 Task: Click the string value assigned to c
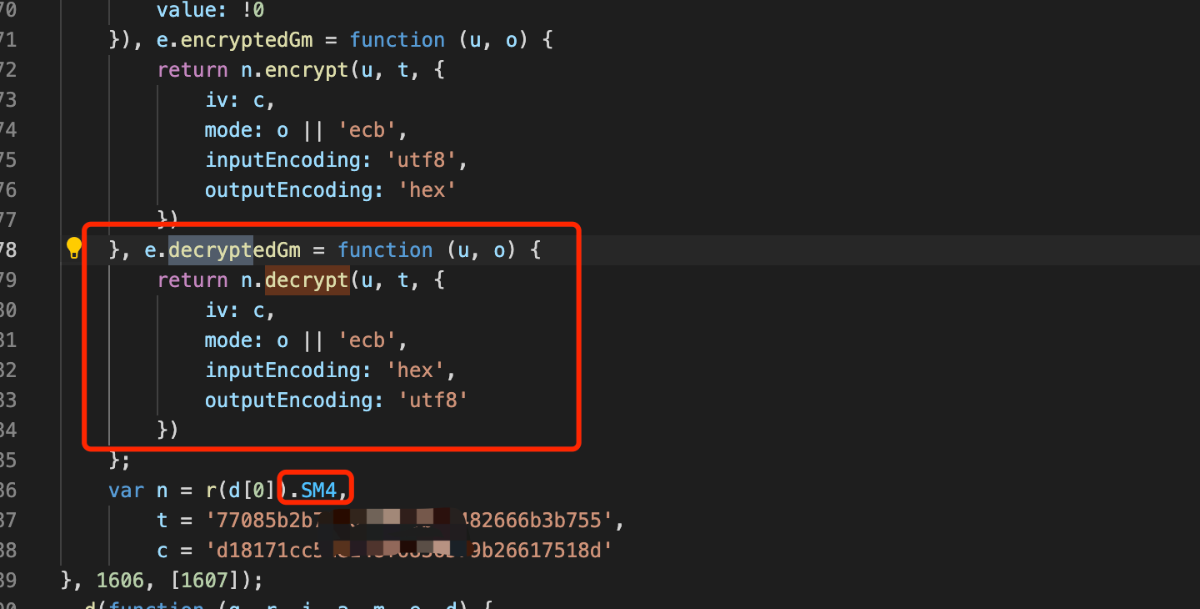[409, 550]
